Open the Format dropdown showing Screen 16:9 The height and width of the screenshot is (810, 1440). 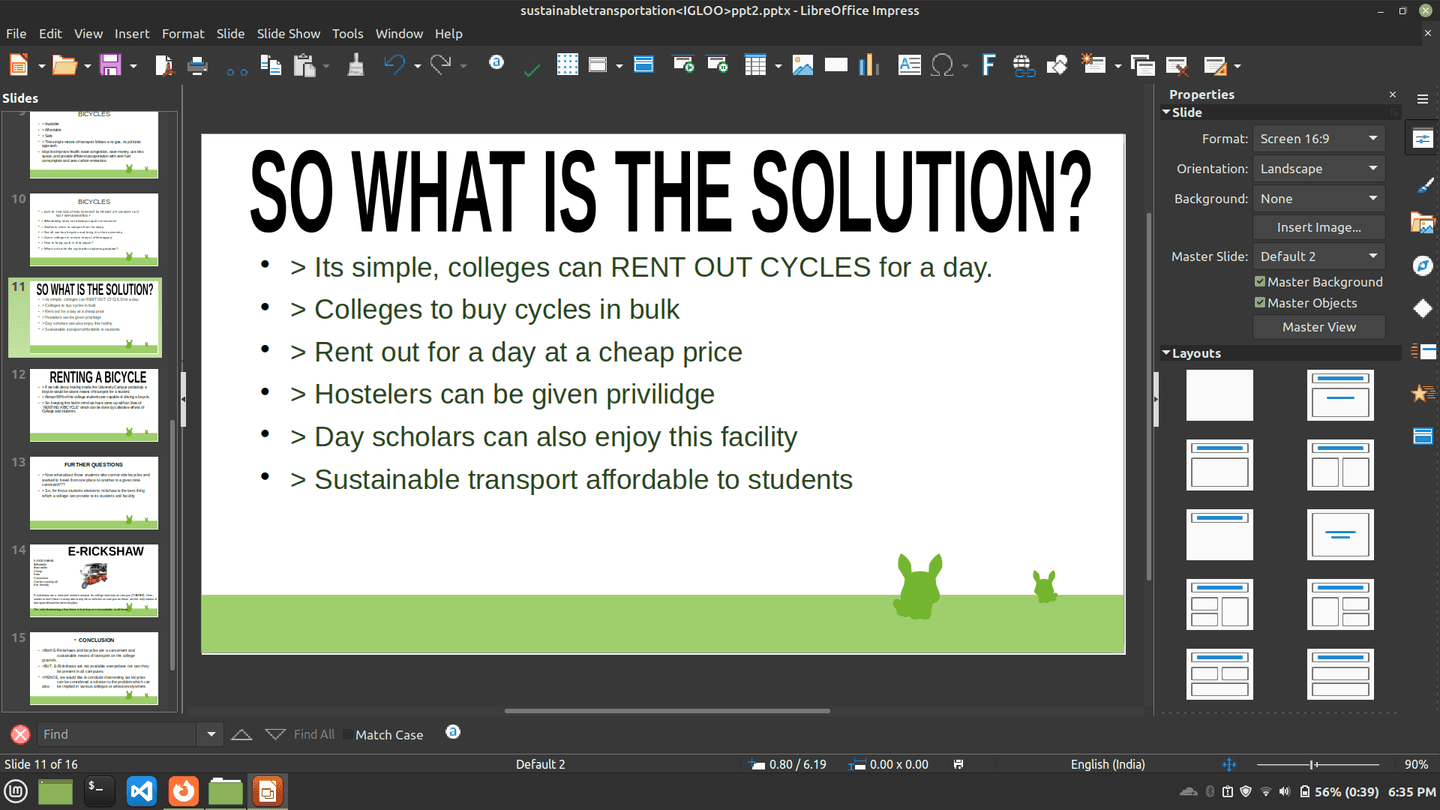click(x=1319, y=139)
